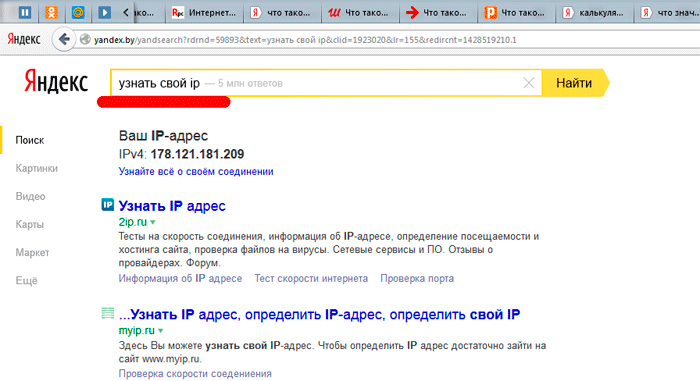Open 'Узнайте всё о своём соединении' link
Screen dimensions: 700x381
196,172
